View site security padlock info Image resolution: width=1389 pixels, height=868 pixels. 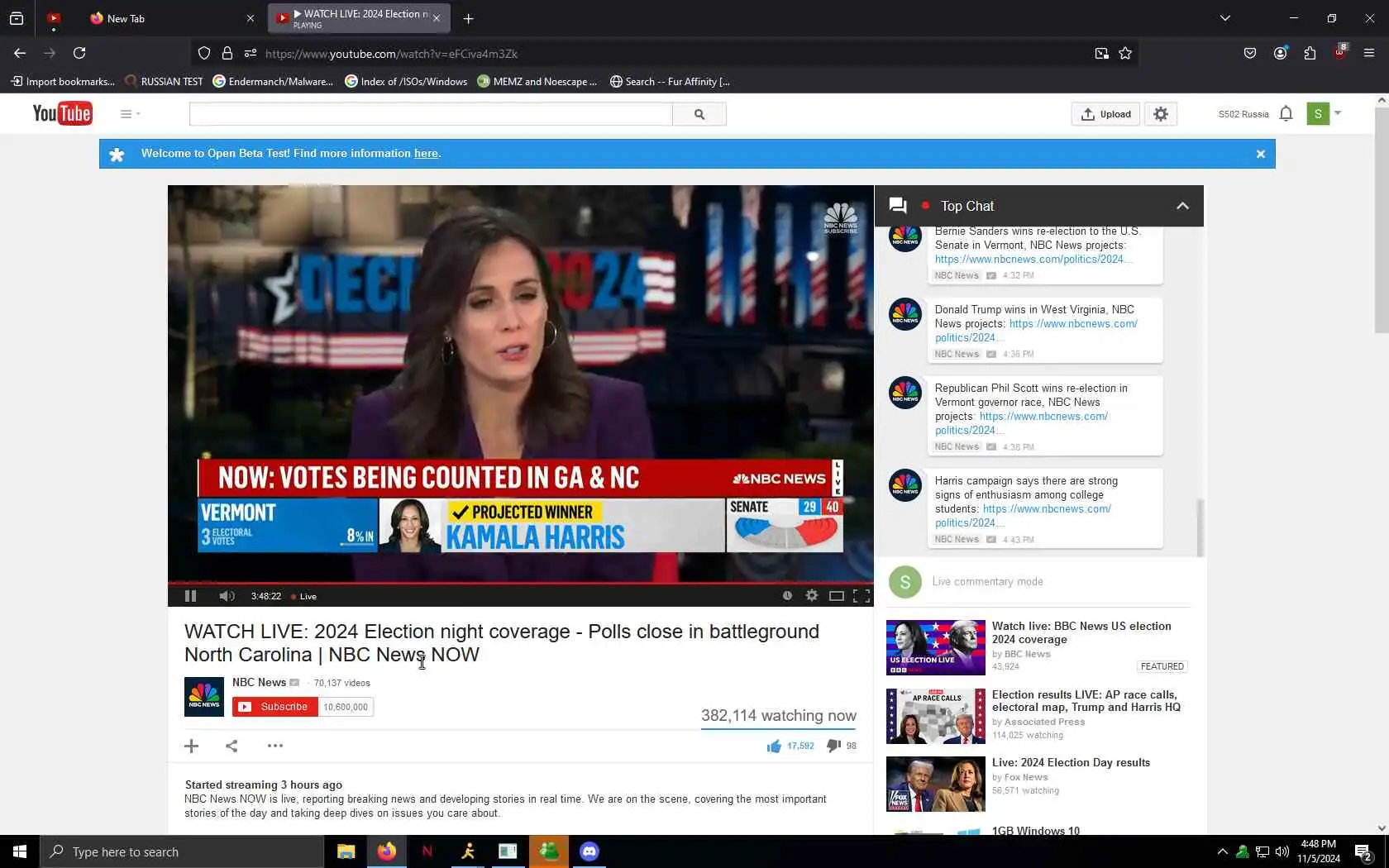coord(227,54)
